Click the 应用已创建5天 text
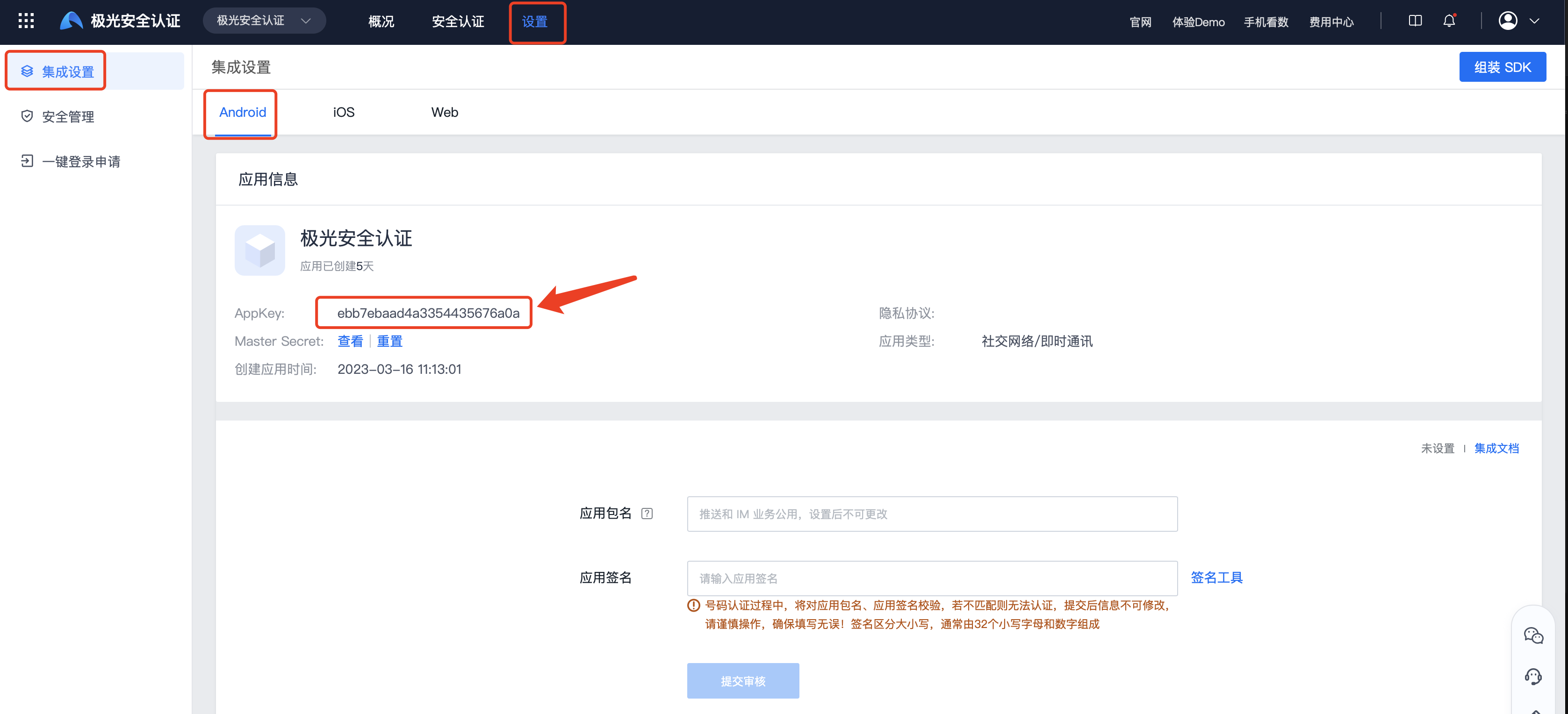This screenshot has width=1568, height=714. 337,266
